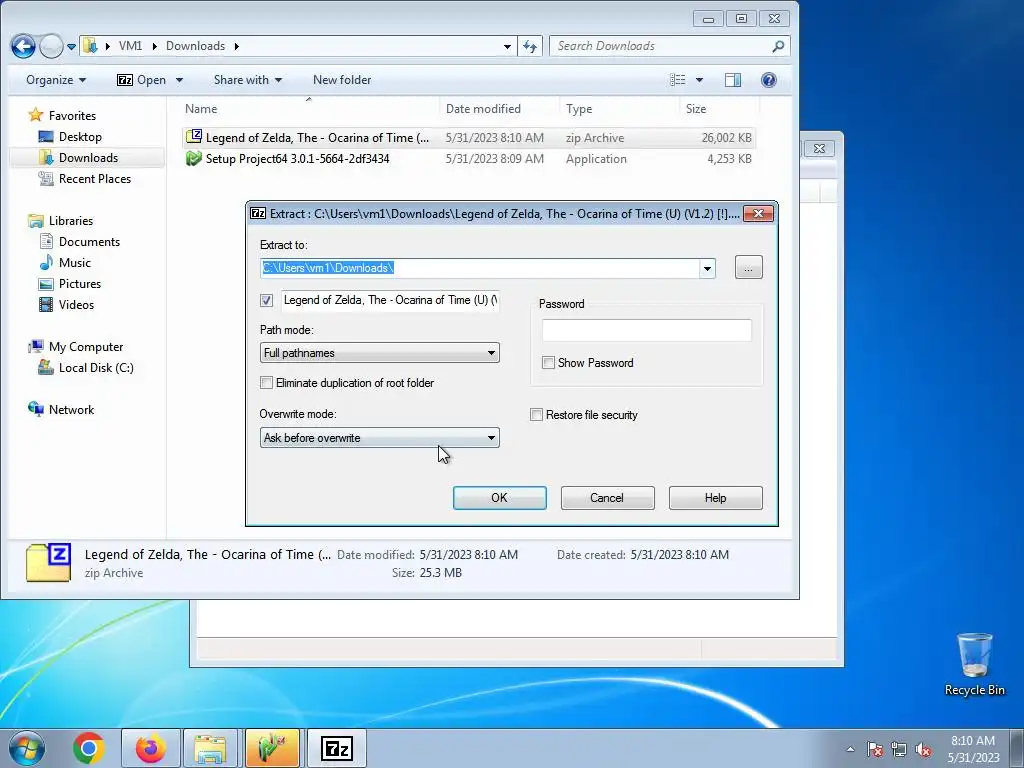Open the Overwrite mode dropdown
1024x768 pixels.
point(379,438)
